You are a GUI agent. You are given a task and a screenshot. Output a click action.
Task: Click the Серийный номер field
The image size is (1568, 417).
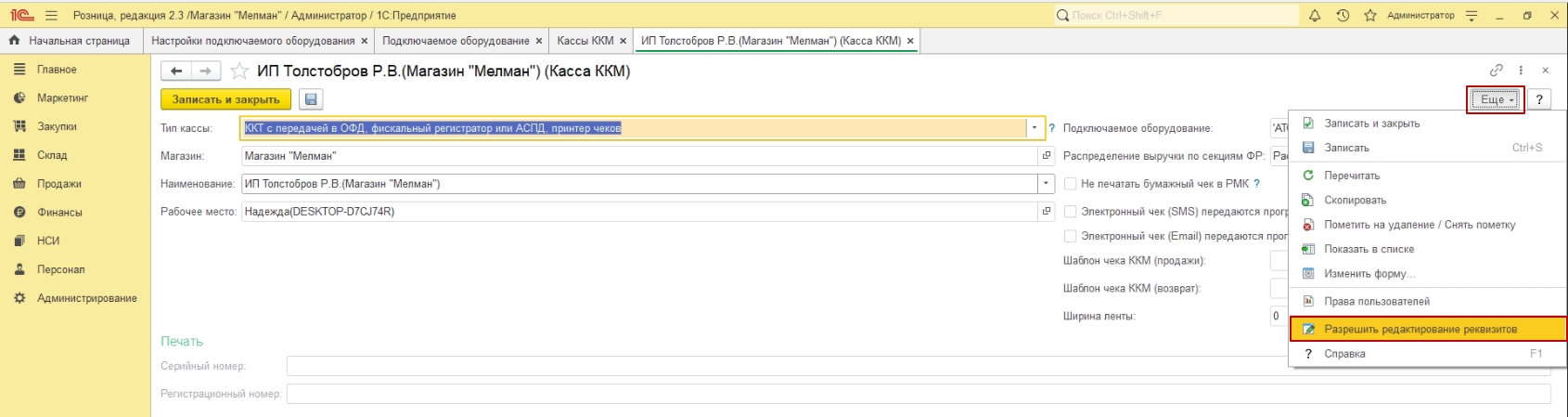(x=919, y=366)
